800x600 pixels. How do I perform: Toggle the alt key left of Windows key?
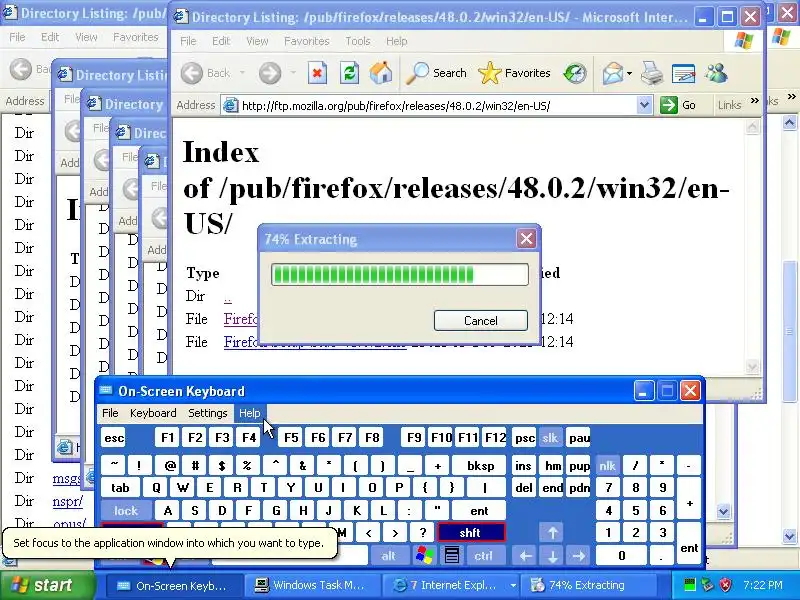pyautogui.click(x=388, y=555)
